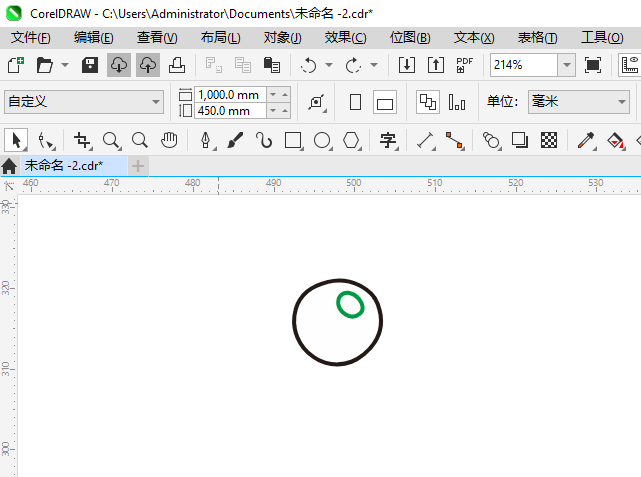
Task: Pick the Polygon tool
Action: point(351,141)
